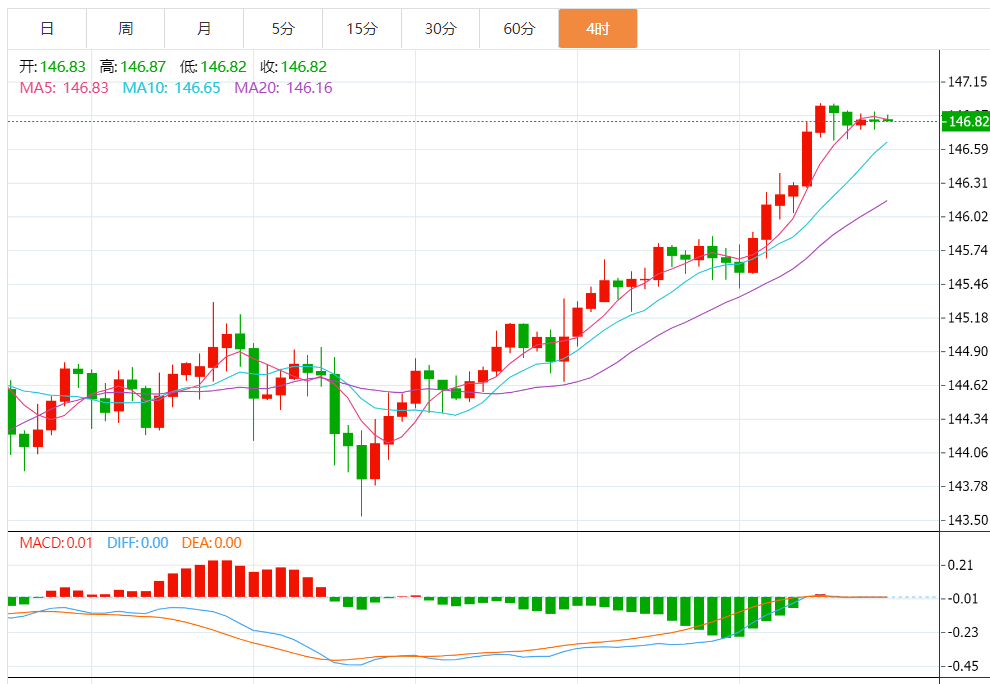Click the 高: 146.87 high price value
990x684 pixels.
pyautogui.click(x=133, y=67)
